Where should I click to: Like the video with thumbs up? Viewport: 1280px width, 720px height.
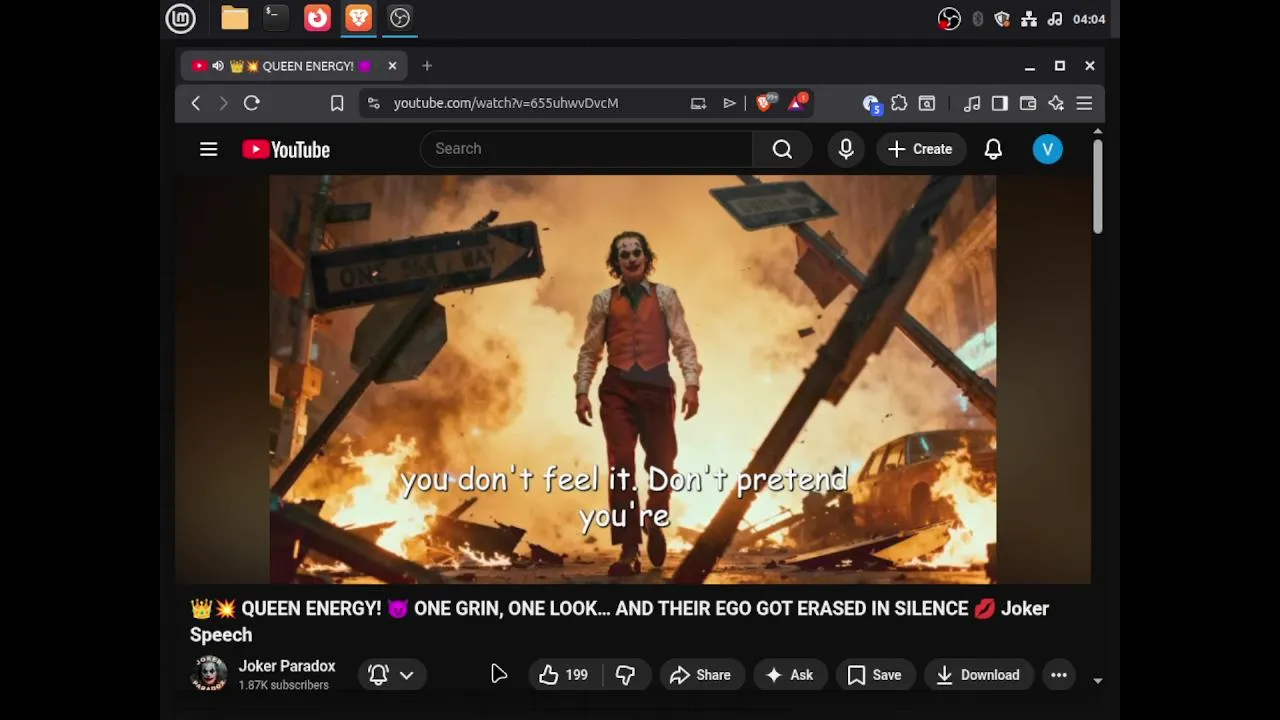pyautogui.click(x=563, y=675)
